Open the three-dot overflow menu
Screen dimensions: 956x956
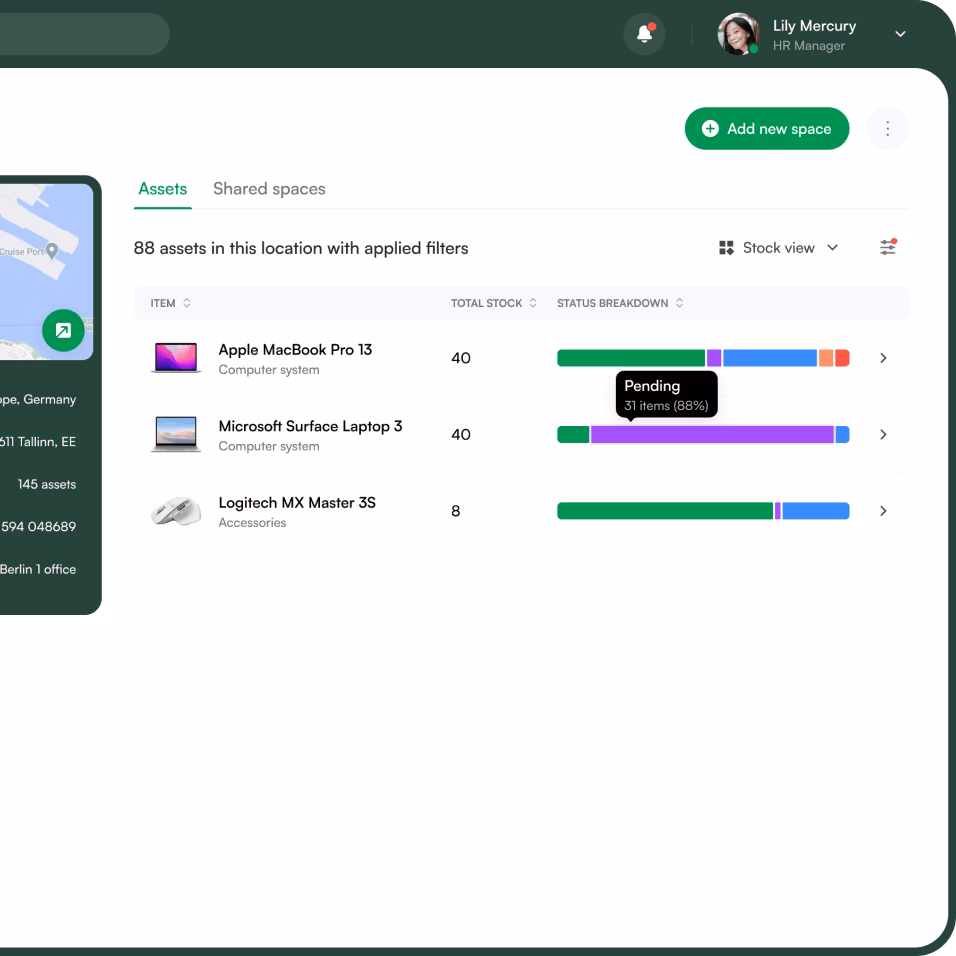click(x=888, y=128)
